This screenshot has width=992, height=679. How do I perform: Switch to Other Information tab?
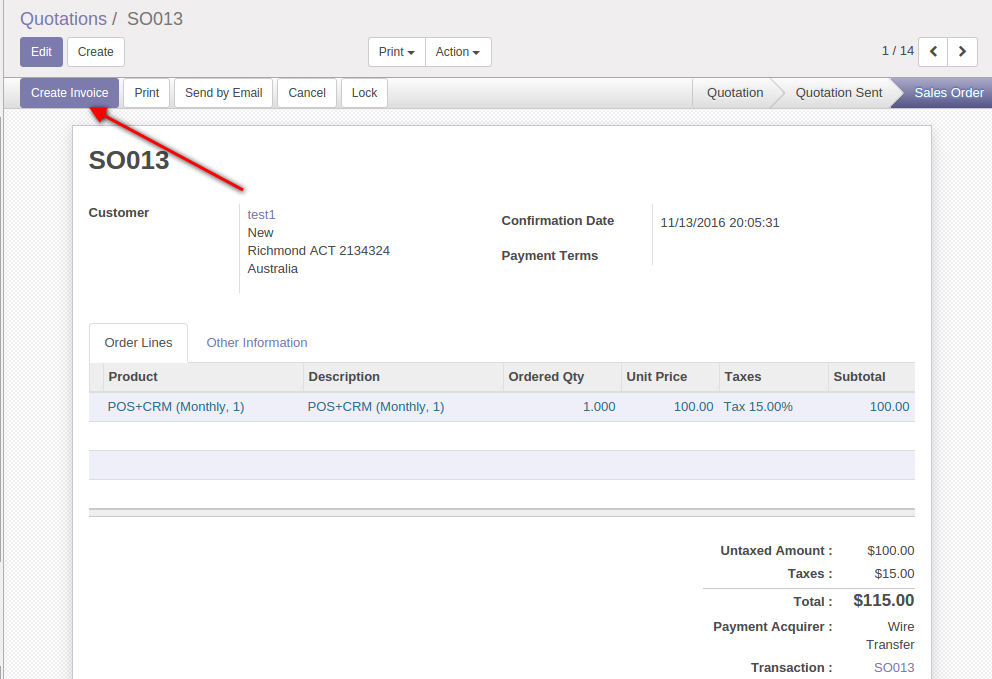click(257, 343)
